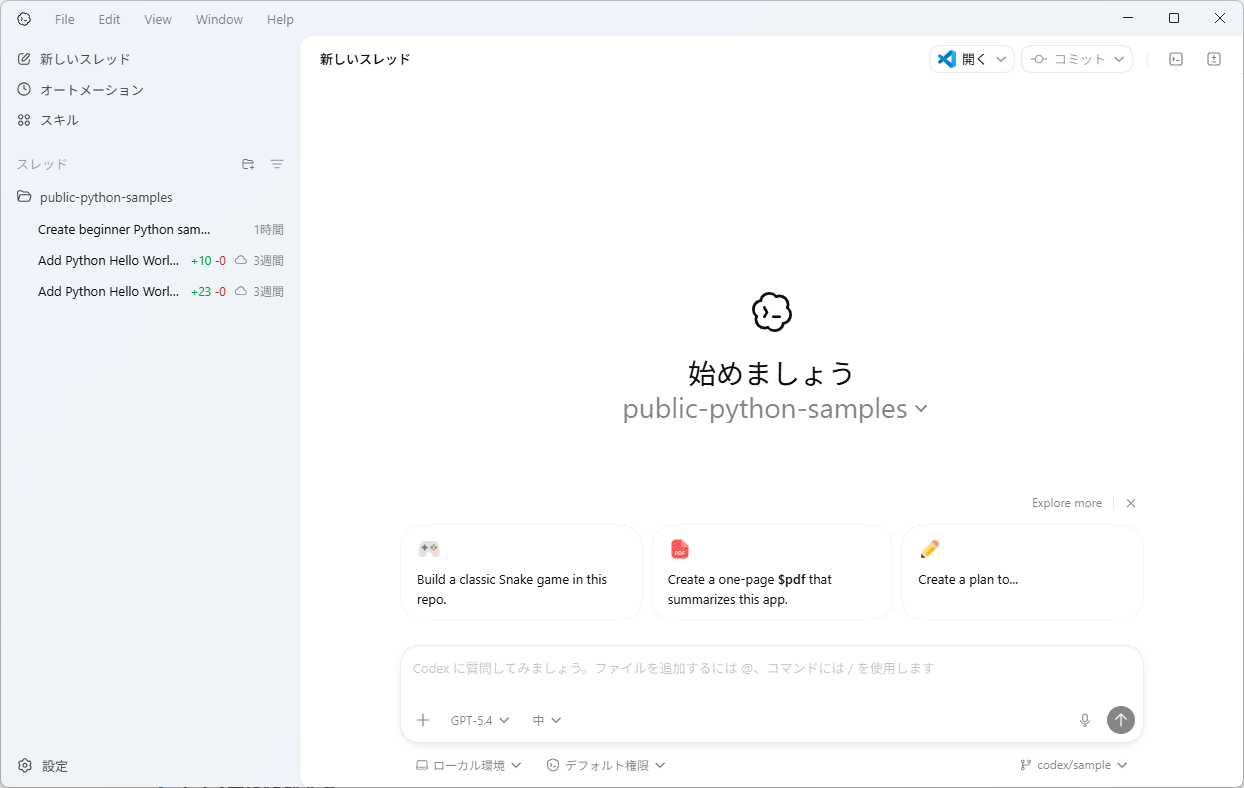
Task: Open the File menu
Action: coord(64,19)
